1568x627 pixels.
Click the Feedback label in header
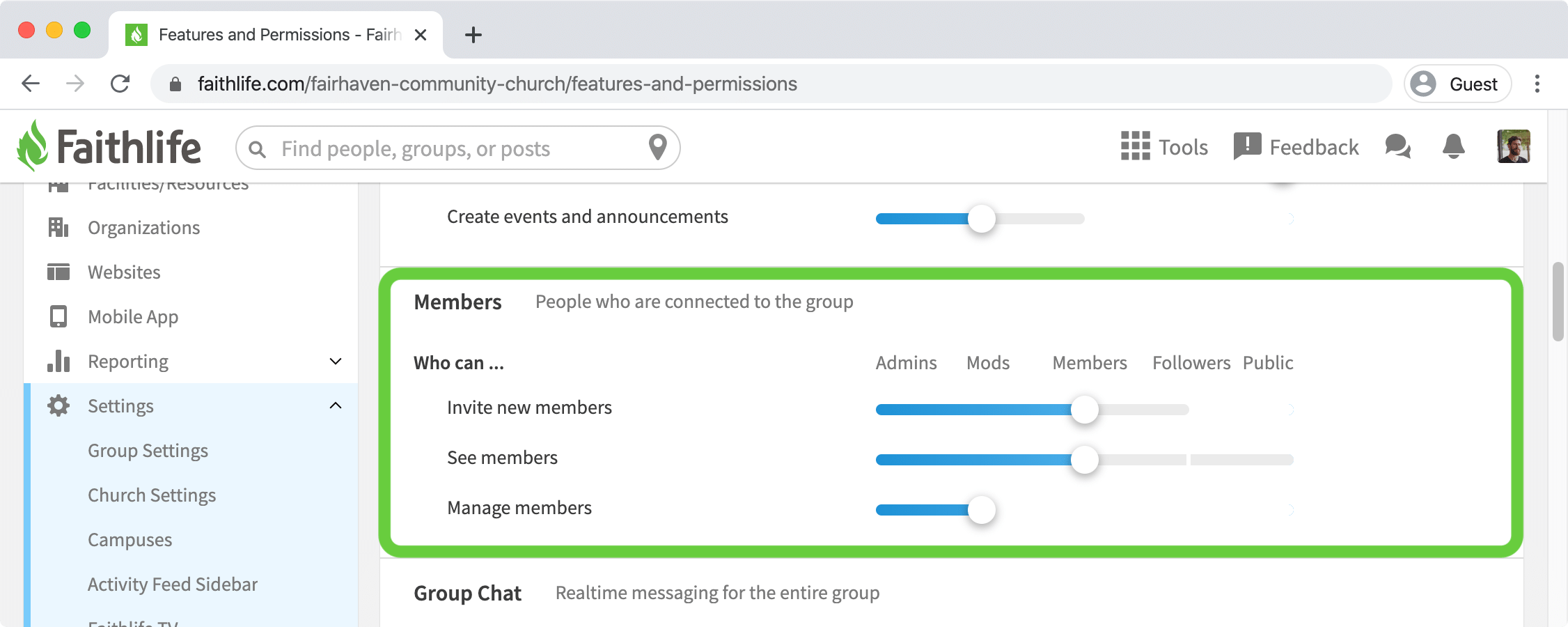point(1314,147)
